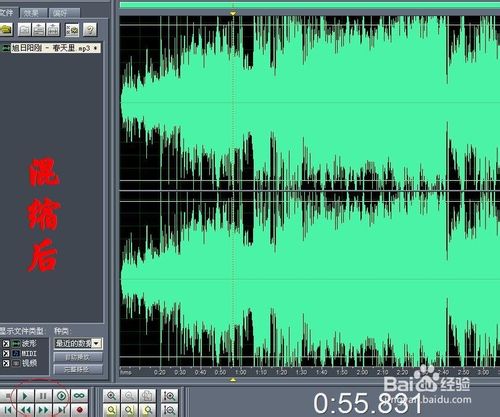The image size is (500, 417).
Task: Zoom out vertically on the waveform
Action: click(169, 410)
